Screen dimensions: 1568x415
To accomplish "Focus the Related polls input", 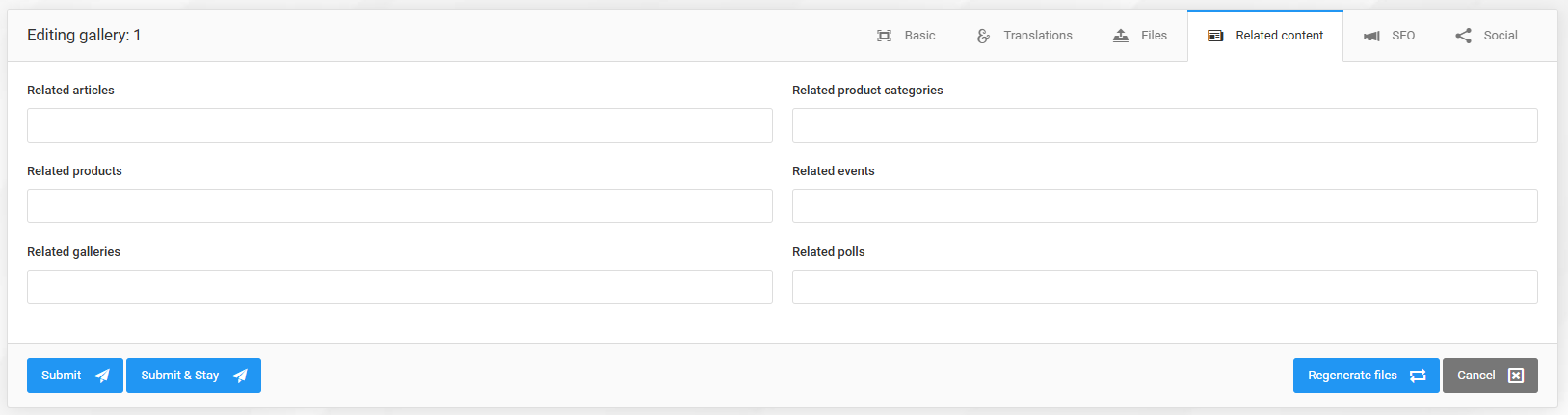I will (1165, 287).
